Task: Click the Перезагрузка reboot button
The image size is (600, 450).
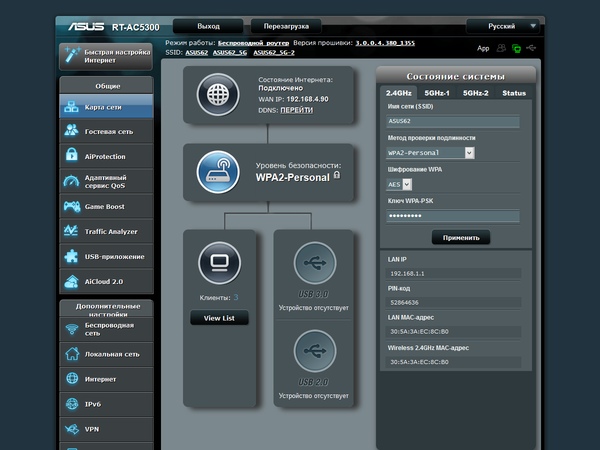Action: (286, 26)
